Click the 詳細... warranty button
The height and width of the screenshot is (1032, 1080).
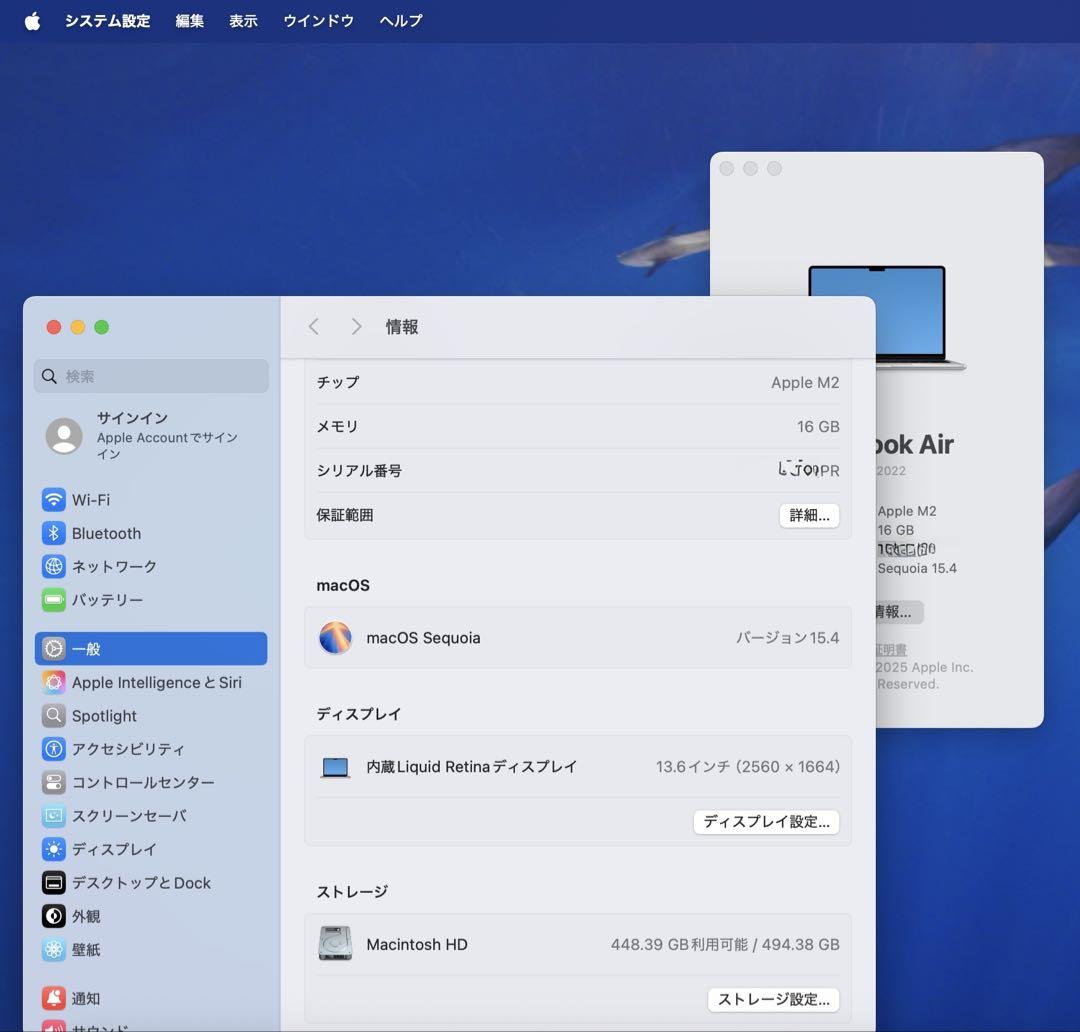pos(809,515)
